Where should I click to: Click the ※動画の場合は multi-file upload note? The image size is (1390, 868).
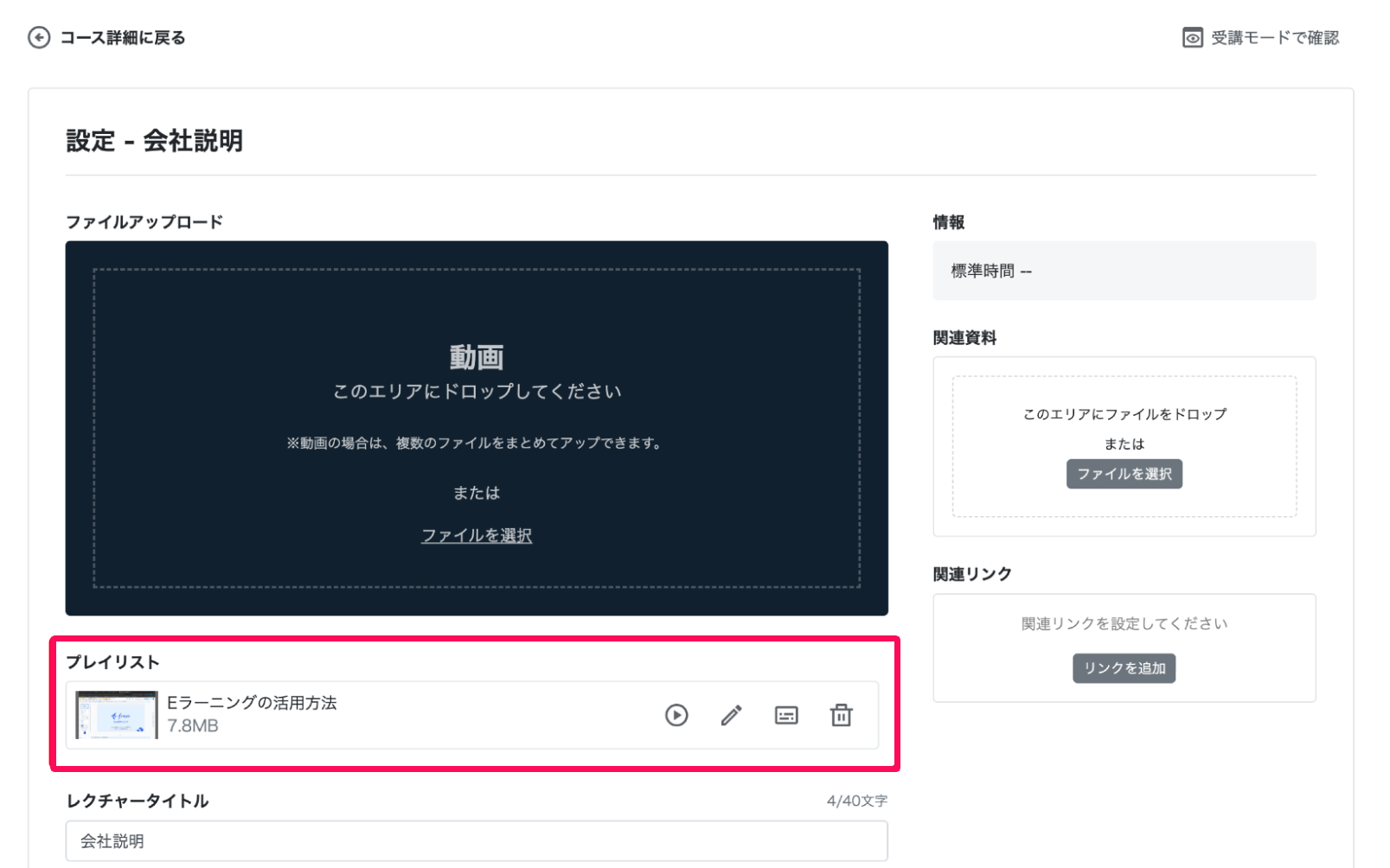pyautogui.click(x=477, y=443)
